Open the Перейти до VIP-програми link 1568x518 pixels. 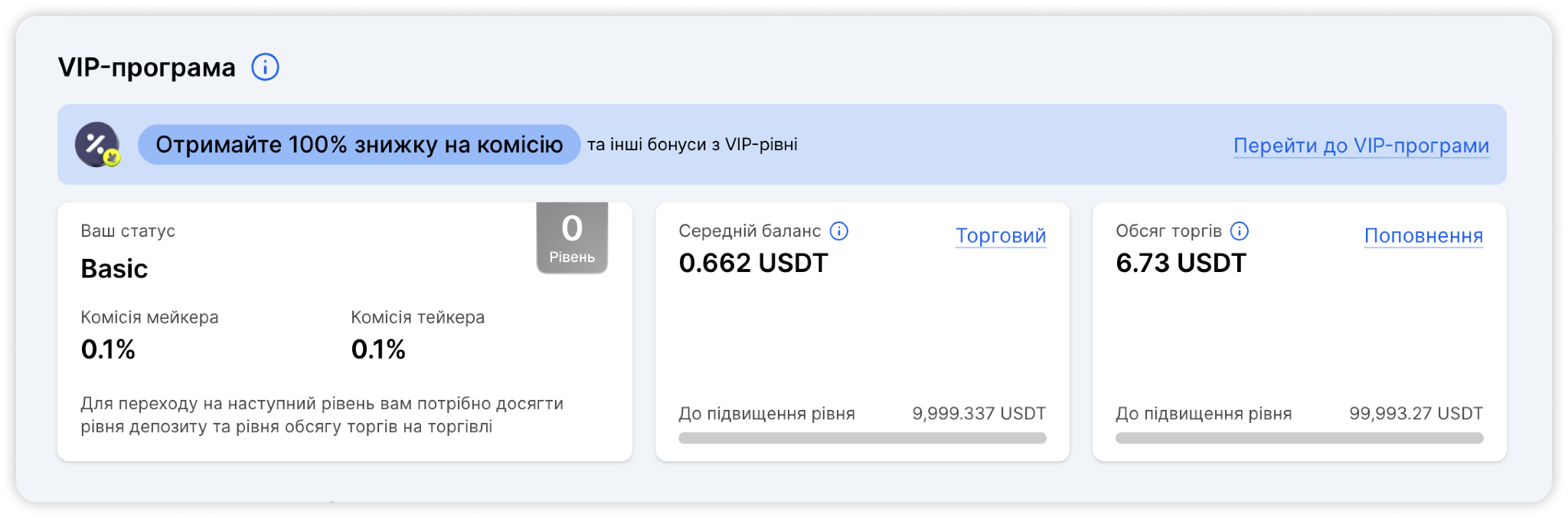[1361, 146]
